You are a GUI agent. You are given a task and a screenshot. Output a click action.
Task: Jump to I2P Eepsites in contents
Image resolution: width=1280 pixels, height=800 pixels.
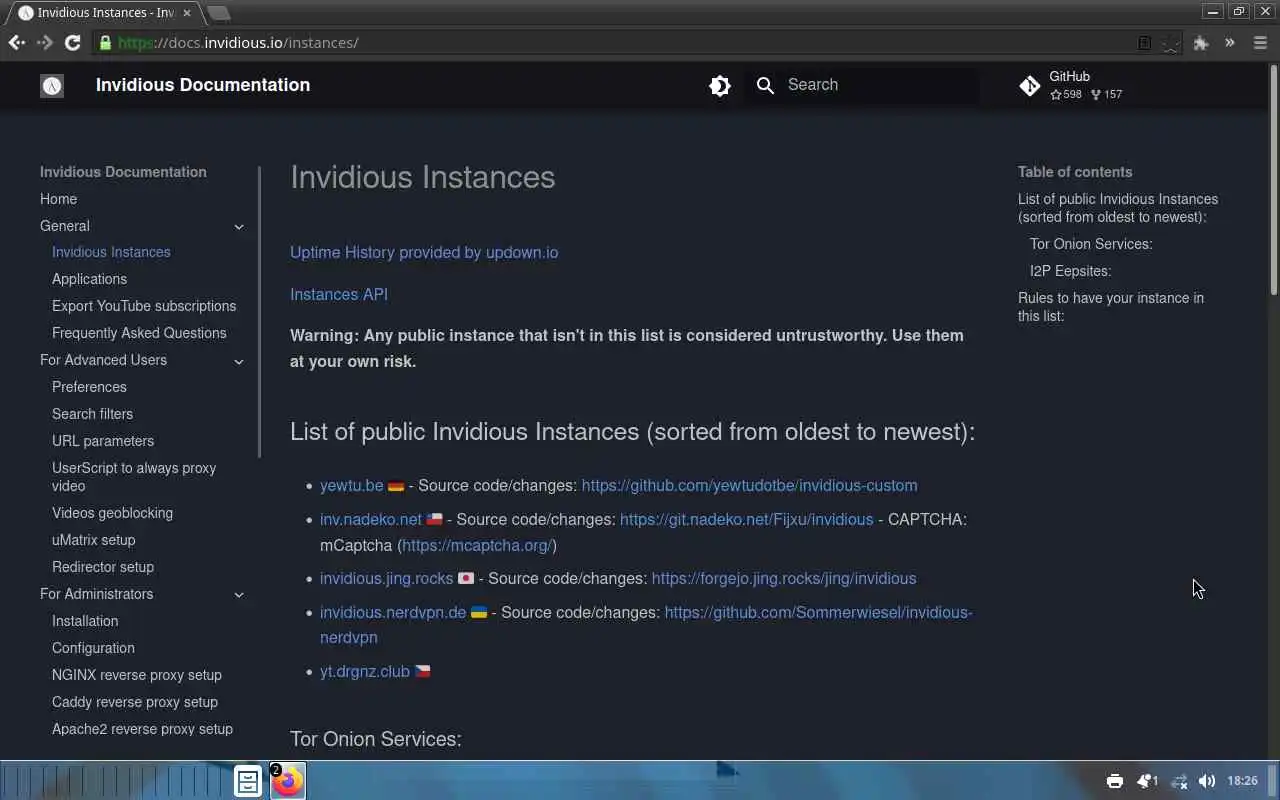point(1070,271)
